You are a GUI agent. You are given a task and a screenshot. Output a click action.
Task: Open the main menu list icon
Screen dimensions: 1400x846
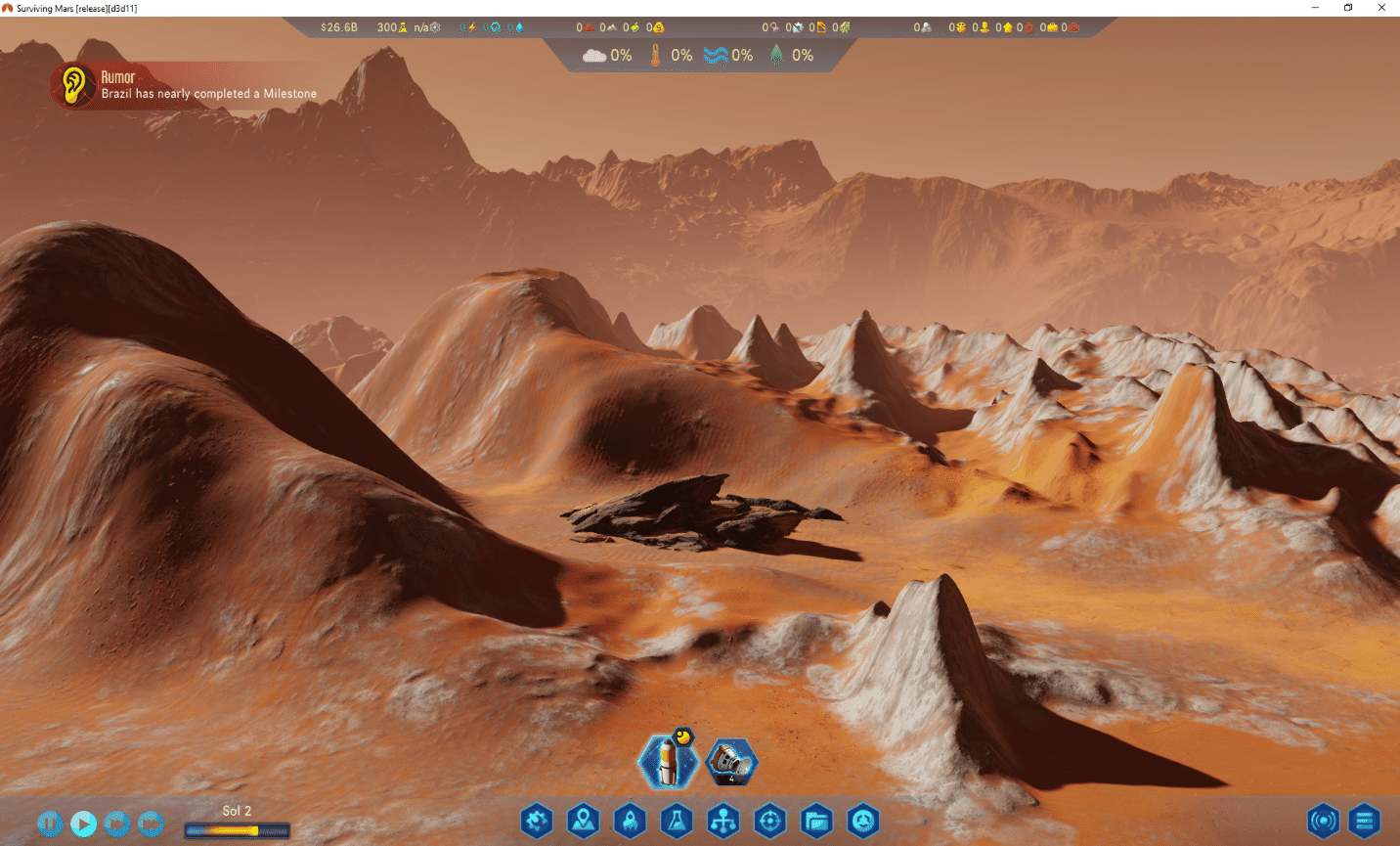click(x=1365, y=821)
